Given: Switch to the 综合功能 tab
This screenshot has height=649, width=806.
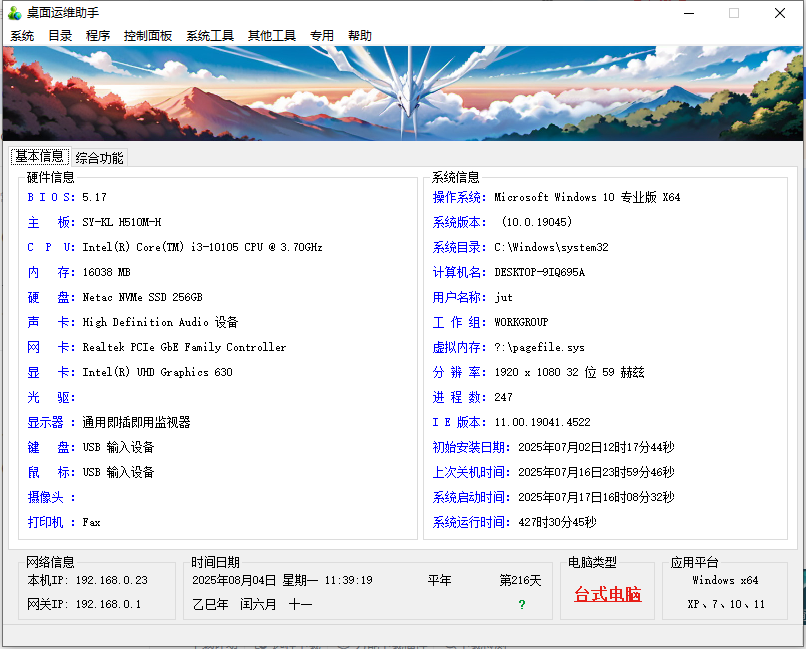Looking at the screenshot, I should (100, 158).
